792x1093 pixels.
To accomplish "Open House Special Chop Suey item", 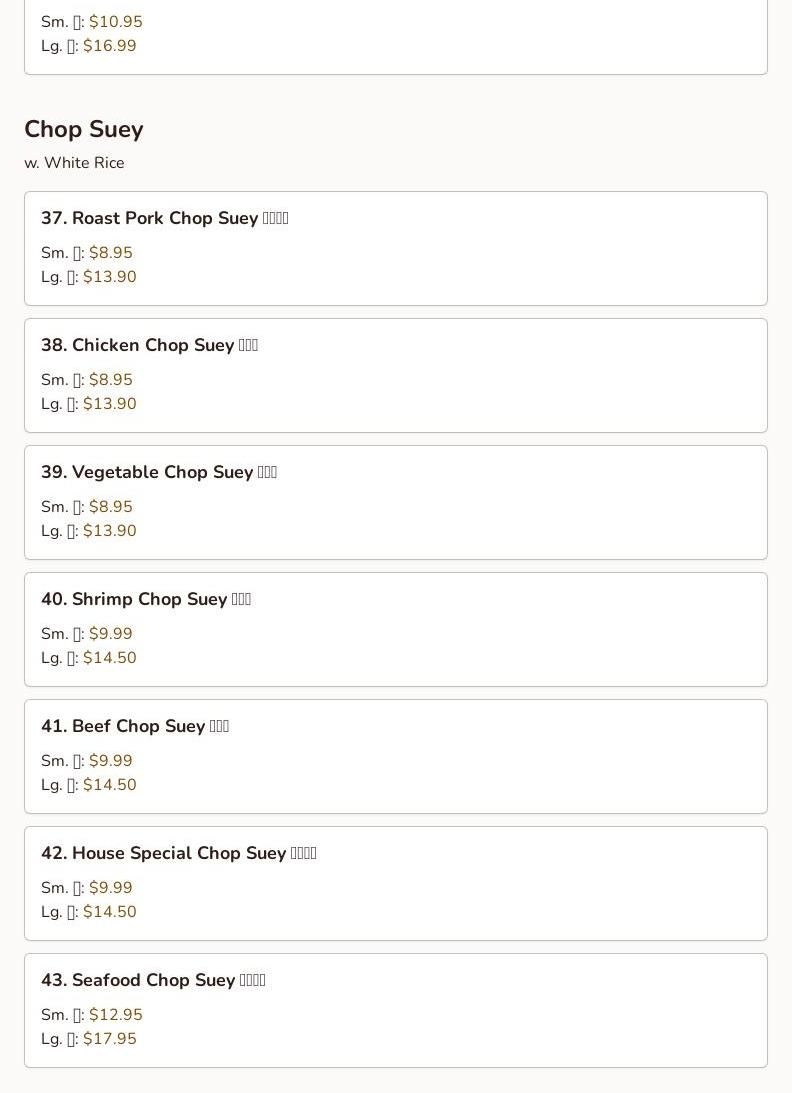I will pos(395,883).
